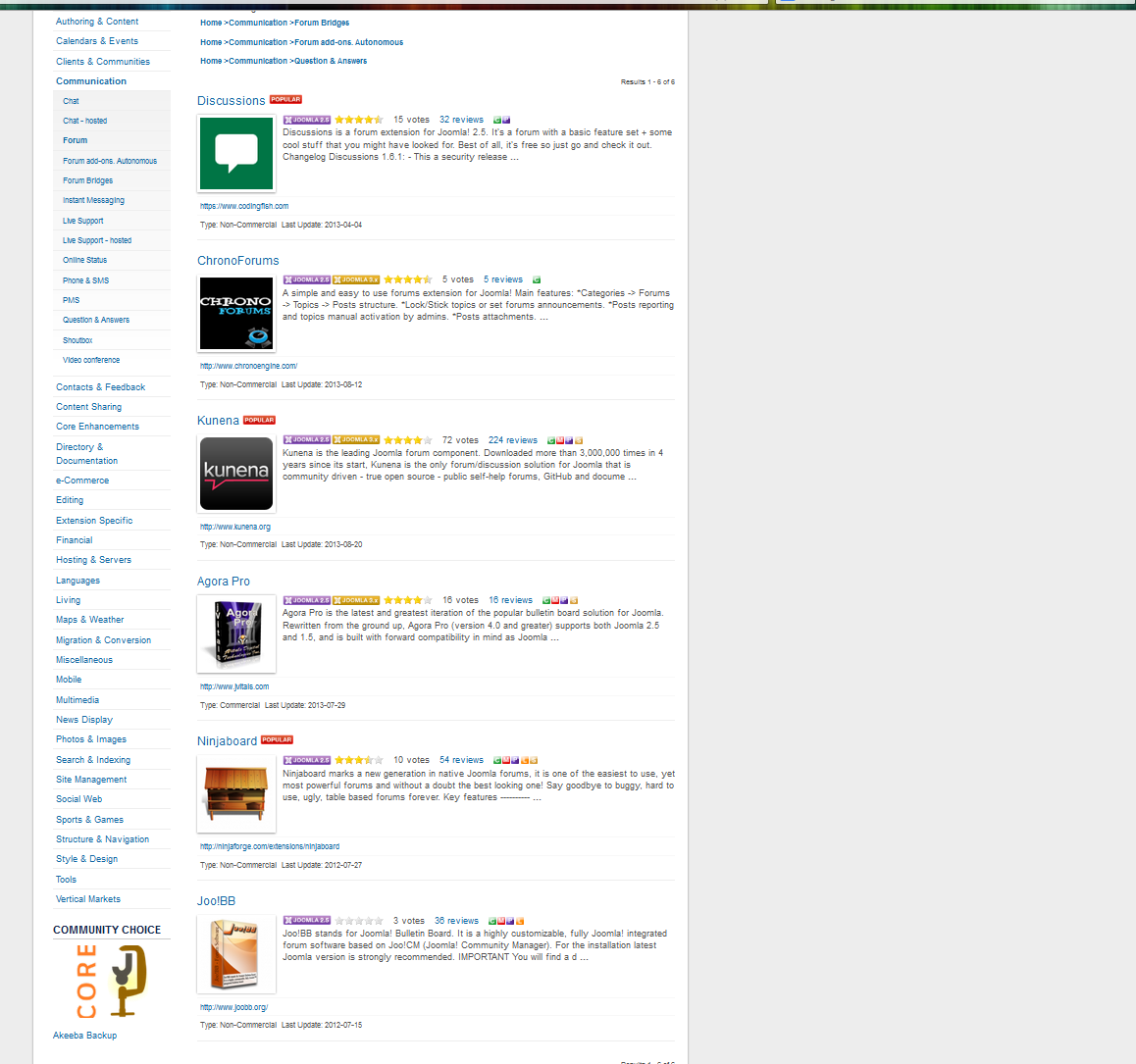Click Forum Bridges in the breadcrumb
Viewport: 1136px width, 1064px height.
point(322,23)
